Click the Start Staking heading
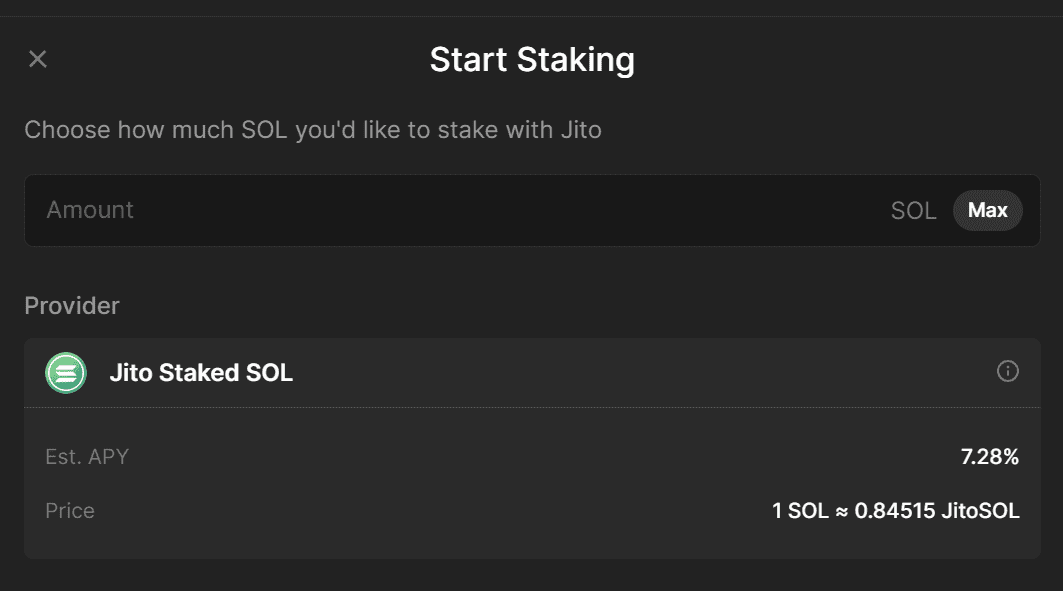 pos(532,60)
